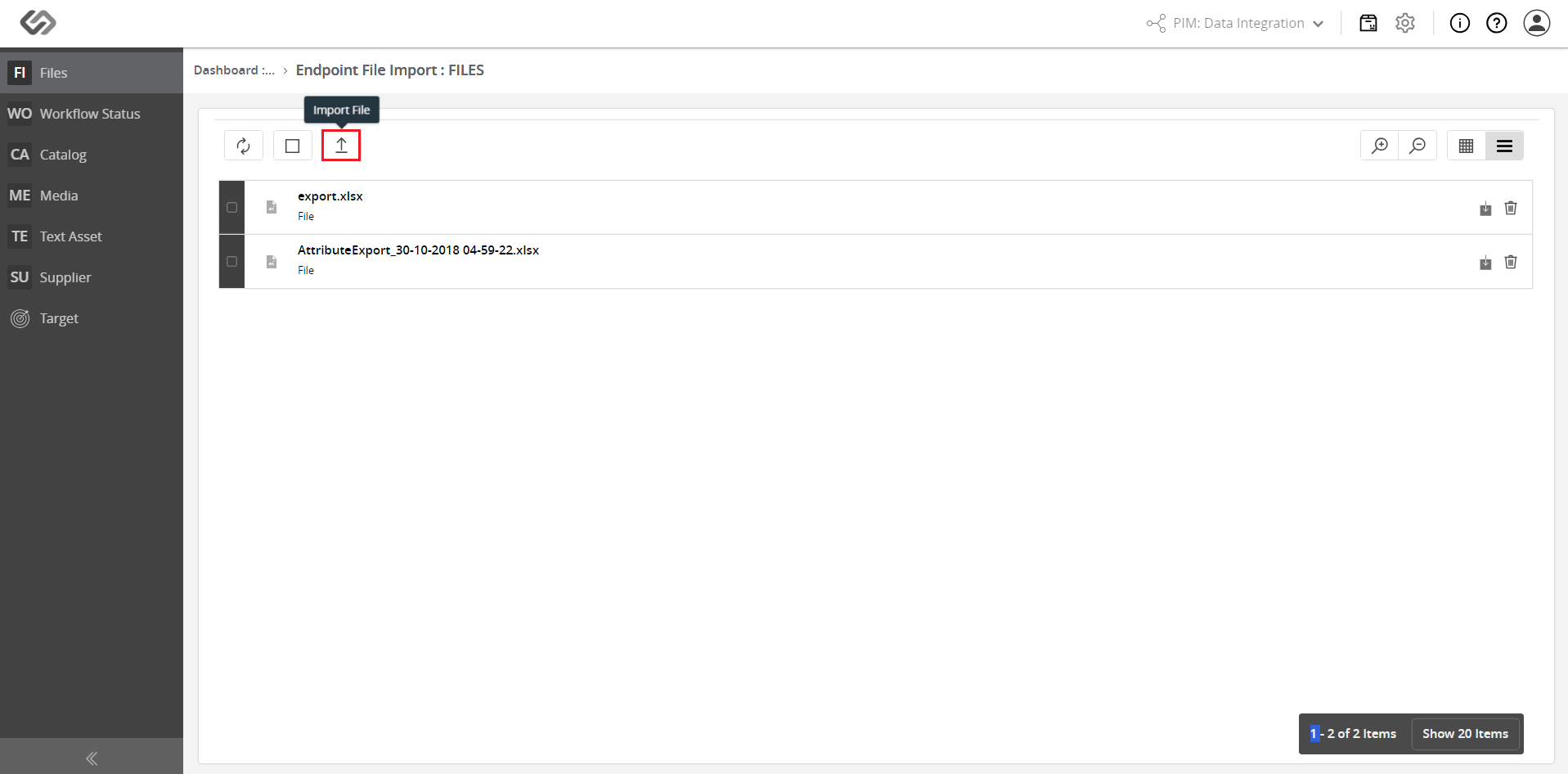1568x774 pixels.
Task: Click file icon beside export.xlsx
Action: pos(272,207)
